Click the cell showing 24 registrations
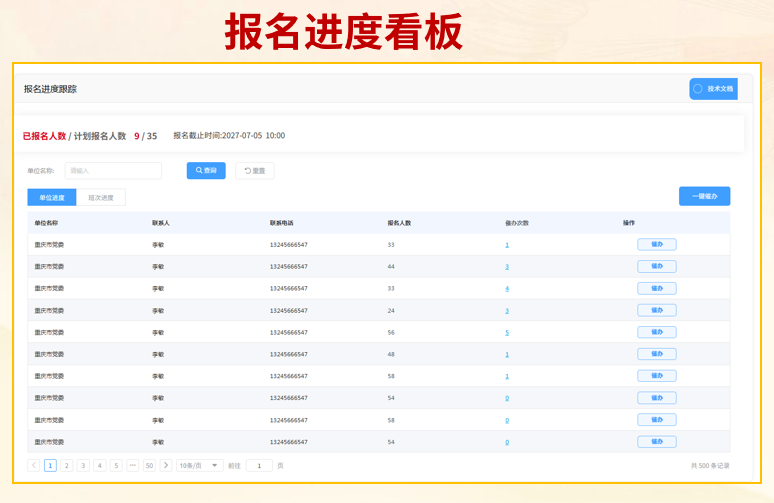Screen dimensions: 774x503 391,311
